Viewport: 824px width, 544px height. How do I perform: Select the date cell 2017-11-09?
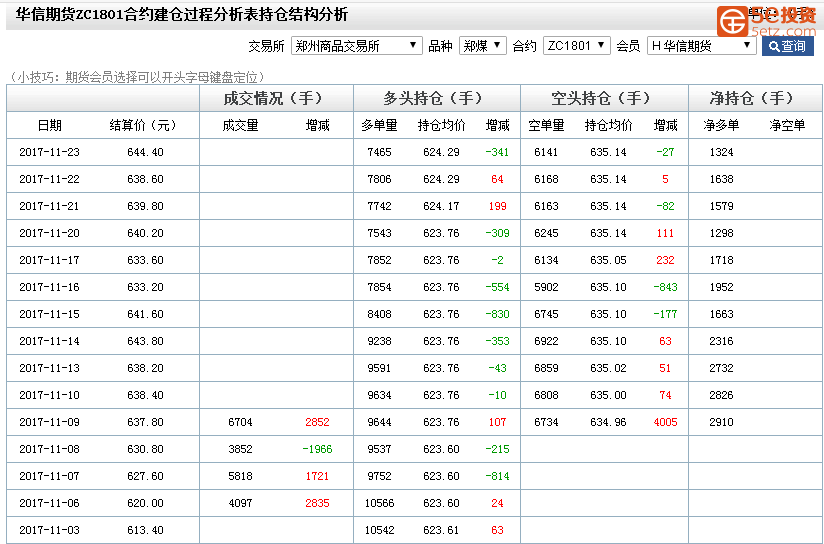(x=49, y=422)
